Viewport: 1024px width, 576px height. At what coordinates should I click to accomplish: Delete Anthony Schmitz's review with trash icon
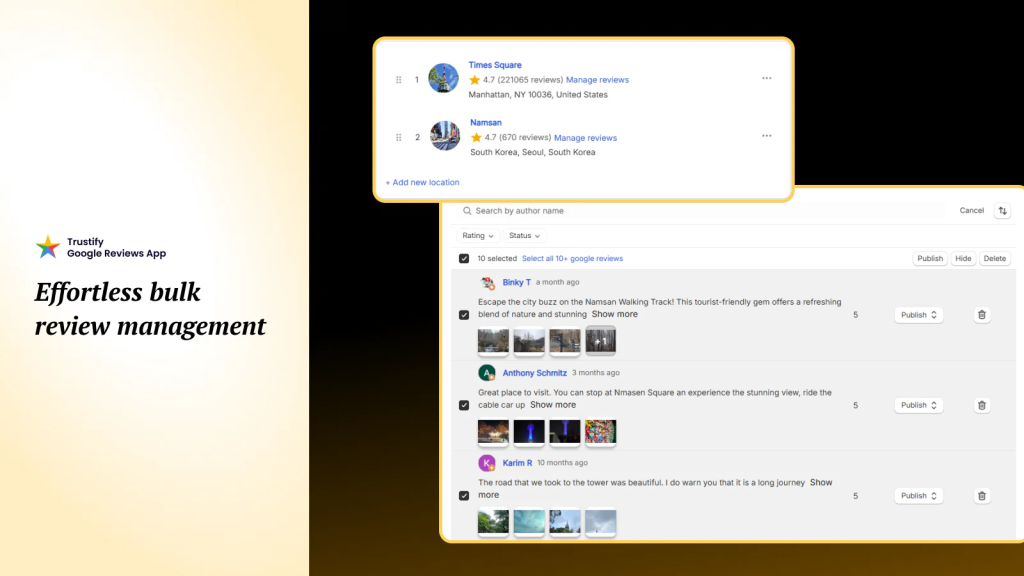click(982, 405)
